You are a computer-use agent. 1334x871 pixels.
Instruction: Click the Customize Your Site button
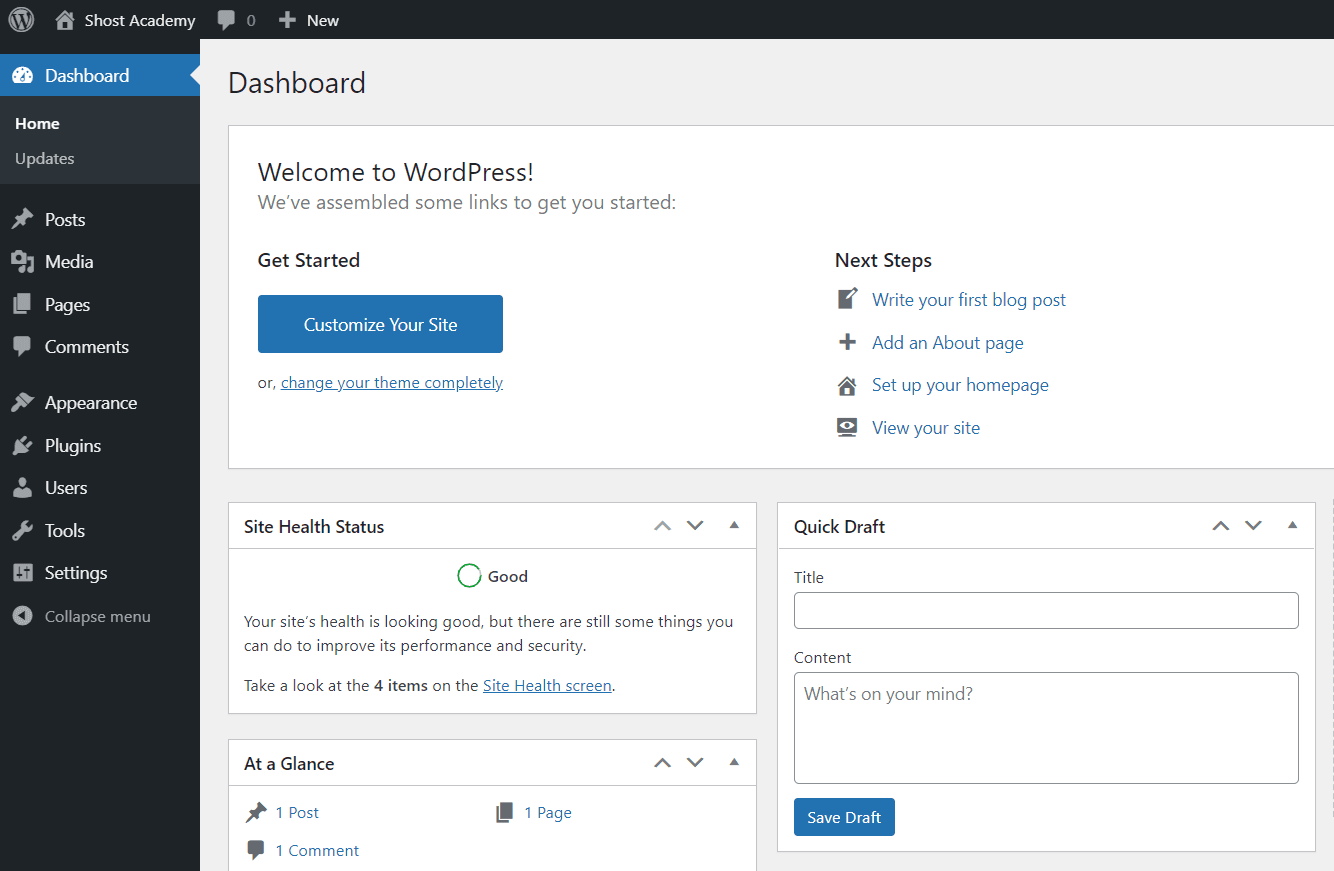pos(380,323)
